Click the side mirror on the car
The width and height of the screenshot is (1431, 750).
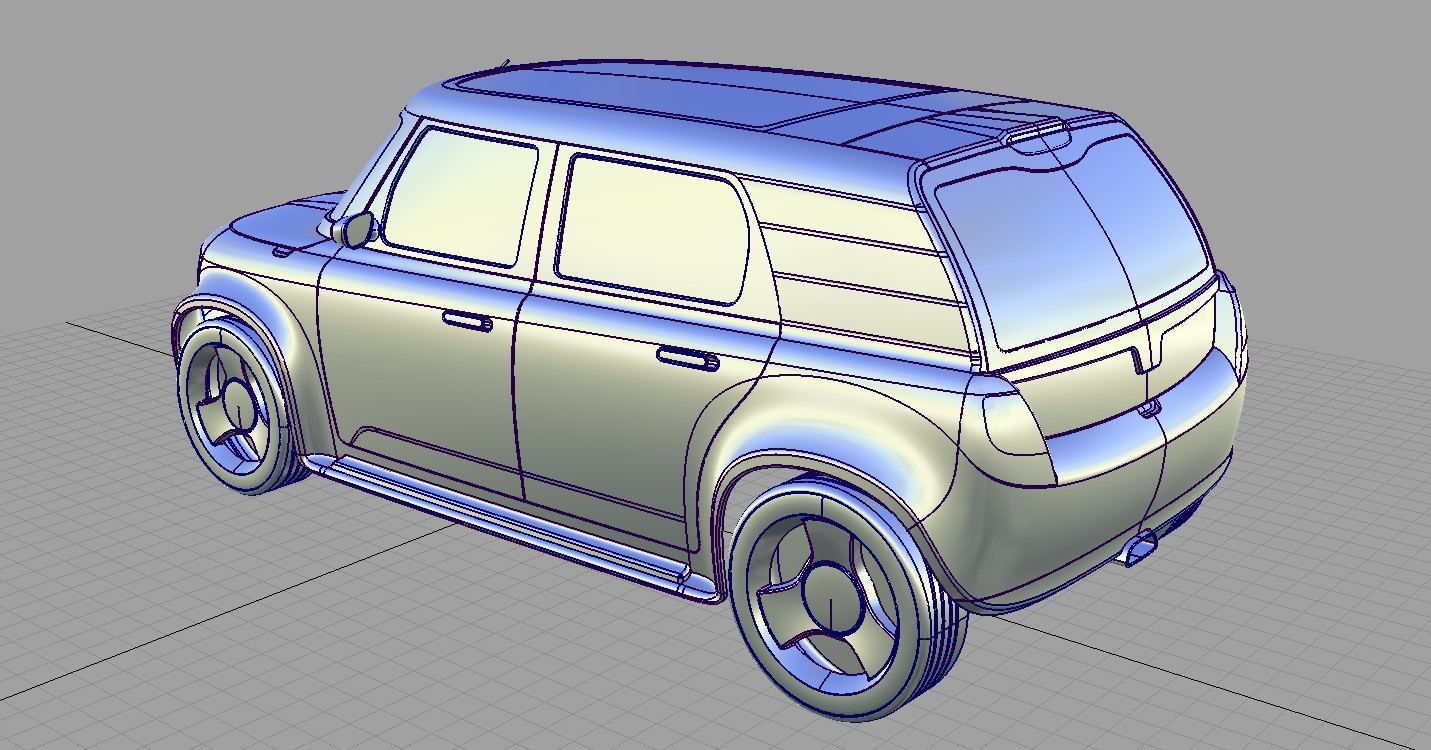[354, 229]
